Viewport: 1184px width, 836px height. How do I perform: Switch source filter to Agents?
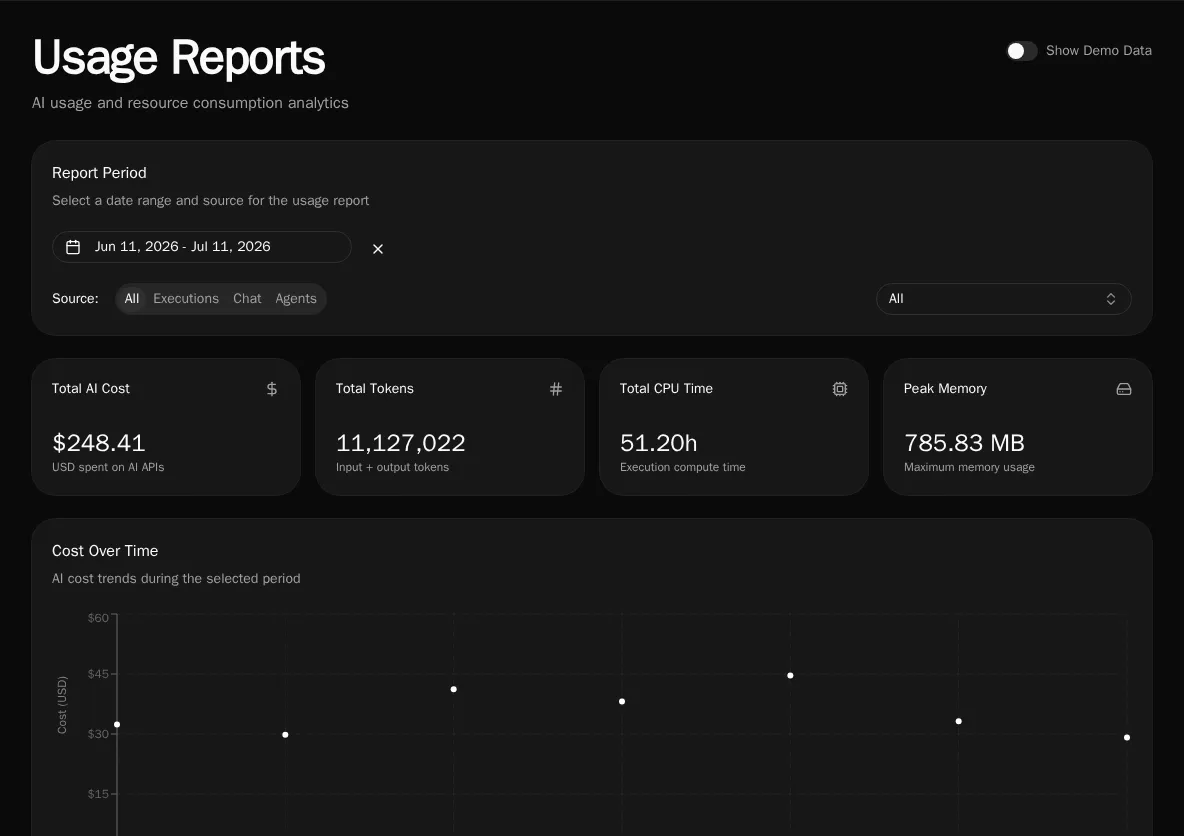pos(296,298)
